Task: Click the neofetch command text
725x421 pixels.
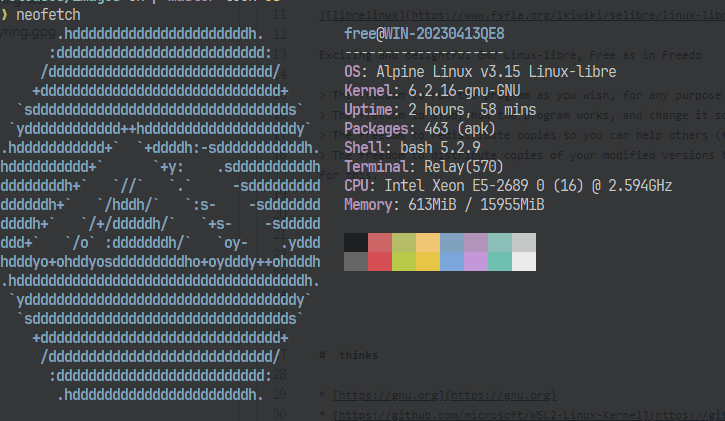Action: 48,15
